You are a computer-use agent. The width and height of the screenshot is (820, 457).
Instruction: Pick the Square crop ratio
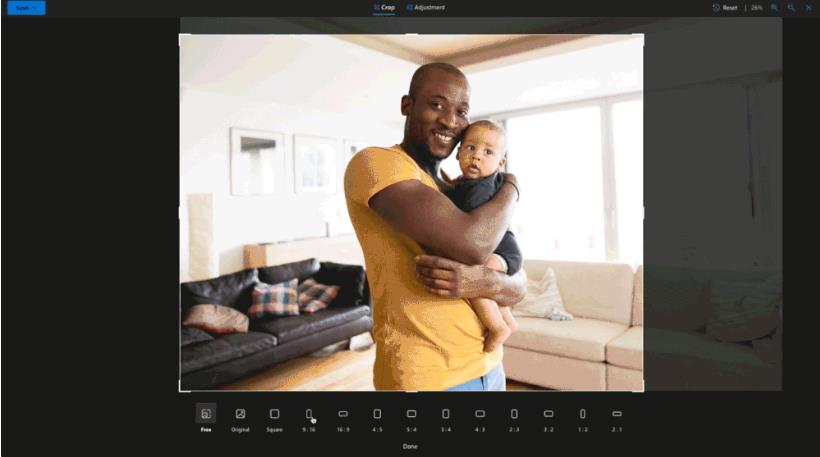pyautogui.click(x=274, y=414)
